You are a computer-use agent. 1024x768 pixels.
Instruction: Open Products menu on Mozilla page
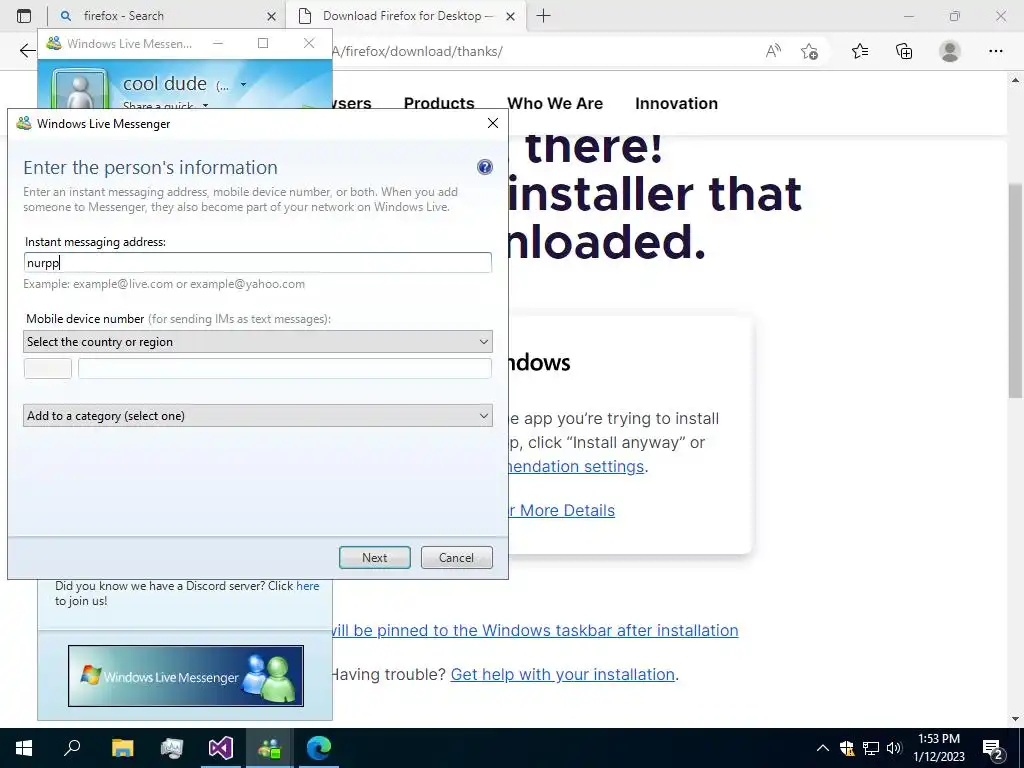[x=439, y=103]
